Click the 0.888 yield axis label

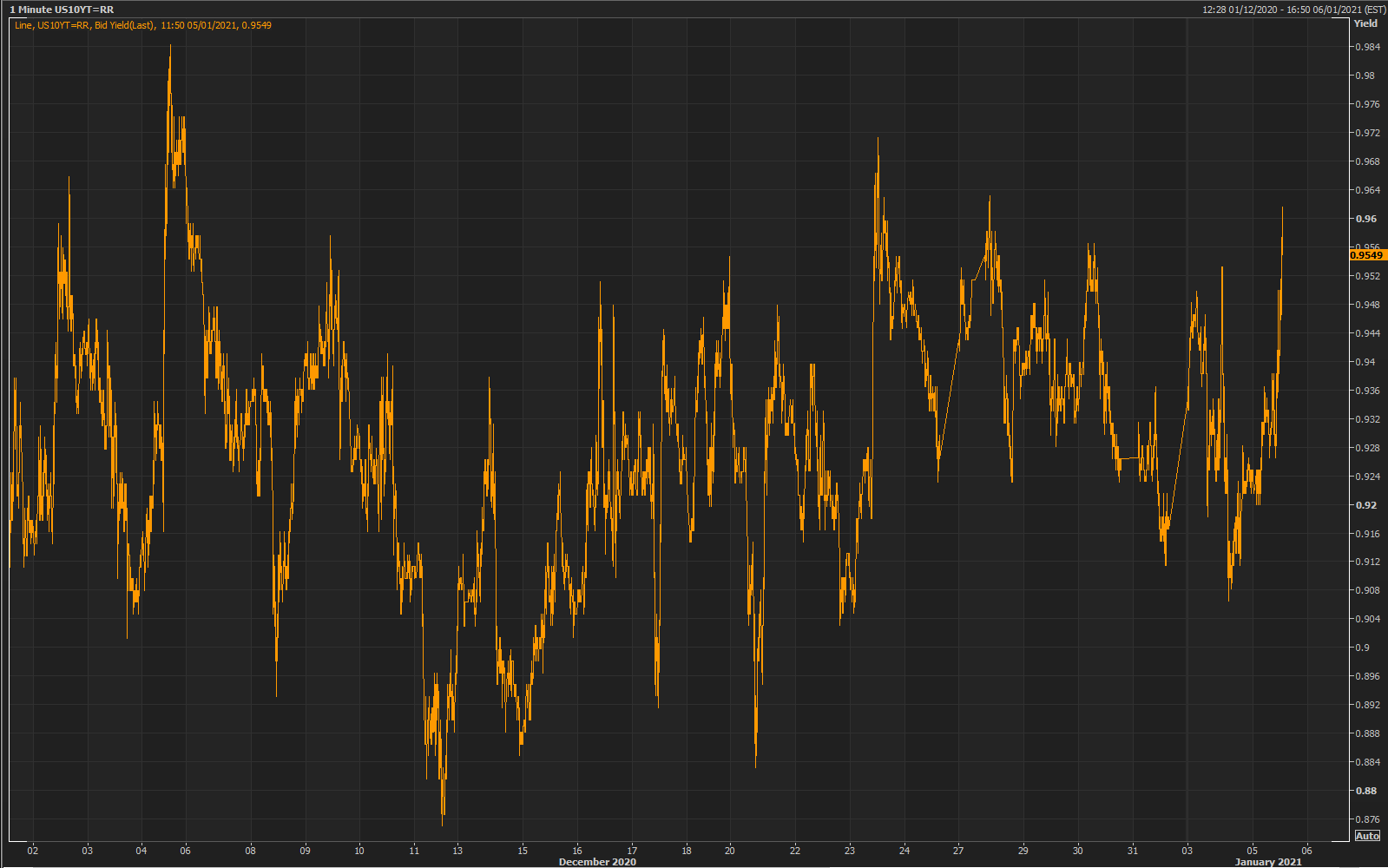tap(1368, 733)
